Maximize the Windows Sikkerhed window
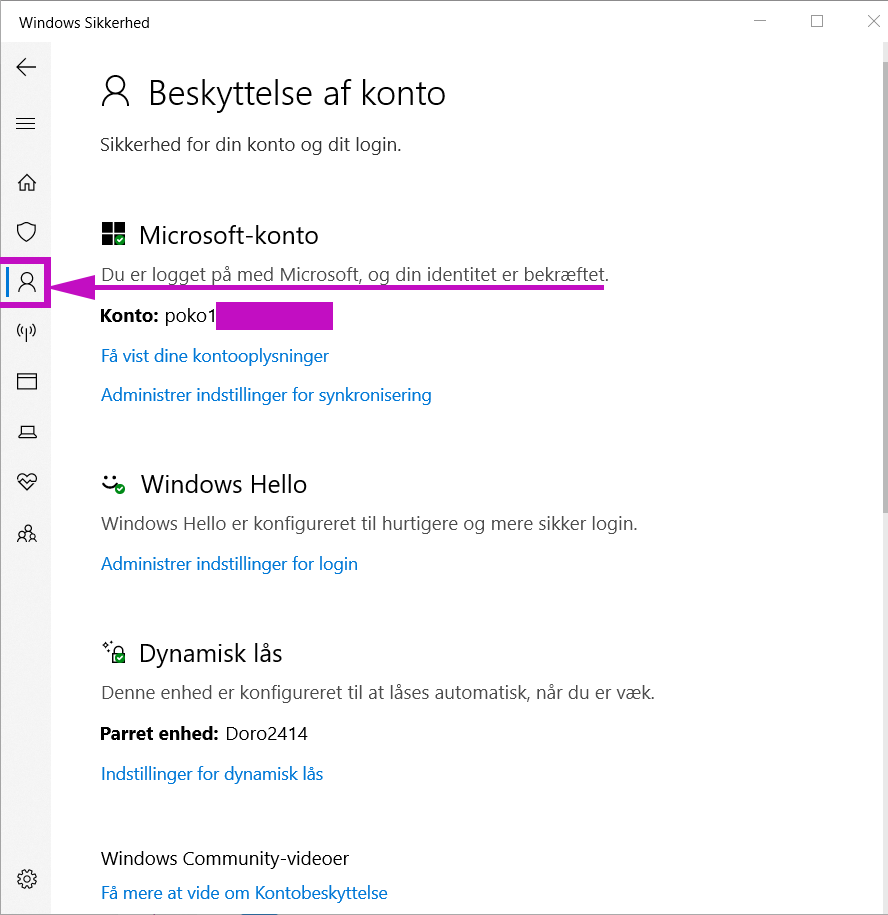The width and height of the screenshot is (888, 915). click(817, 21)
